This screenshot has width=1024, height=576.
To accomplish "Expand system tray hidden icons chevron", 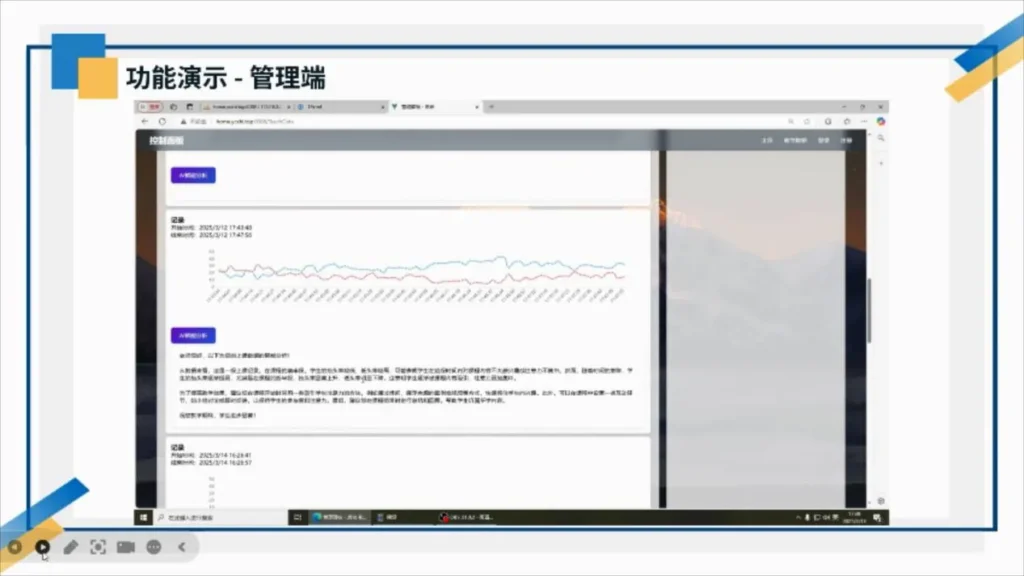I will (x=798, y=517).
